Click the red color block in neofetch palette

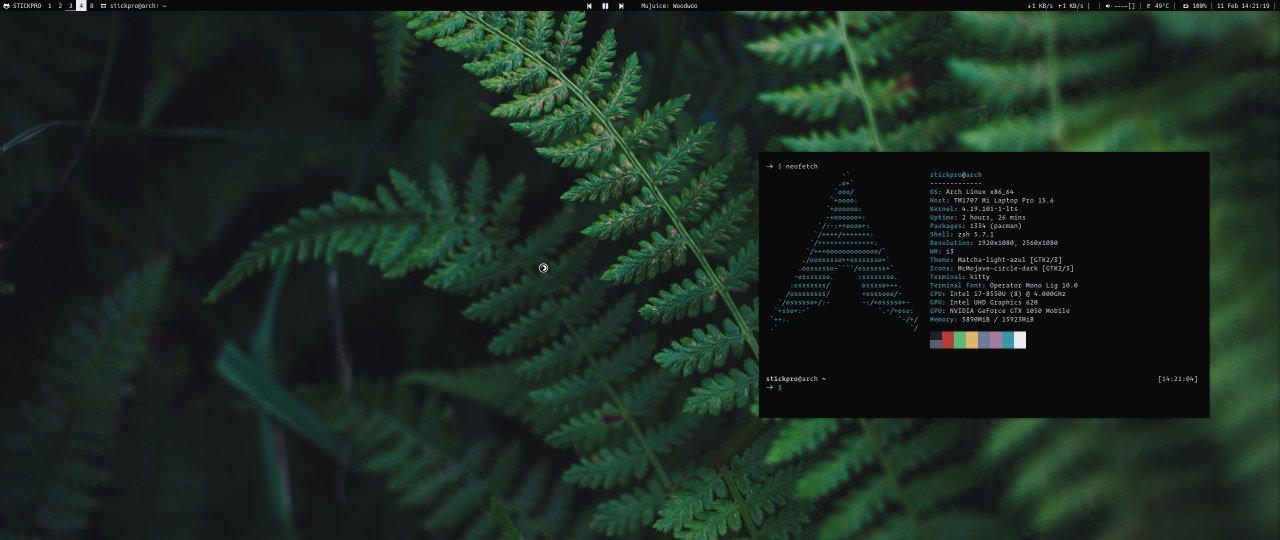tap(948, 340)
